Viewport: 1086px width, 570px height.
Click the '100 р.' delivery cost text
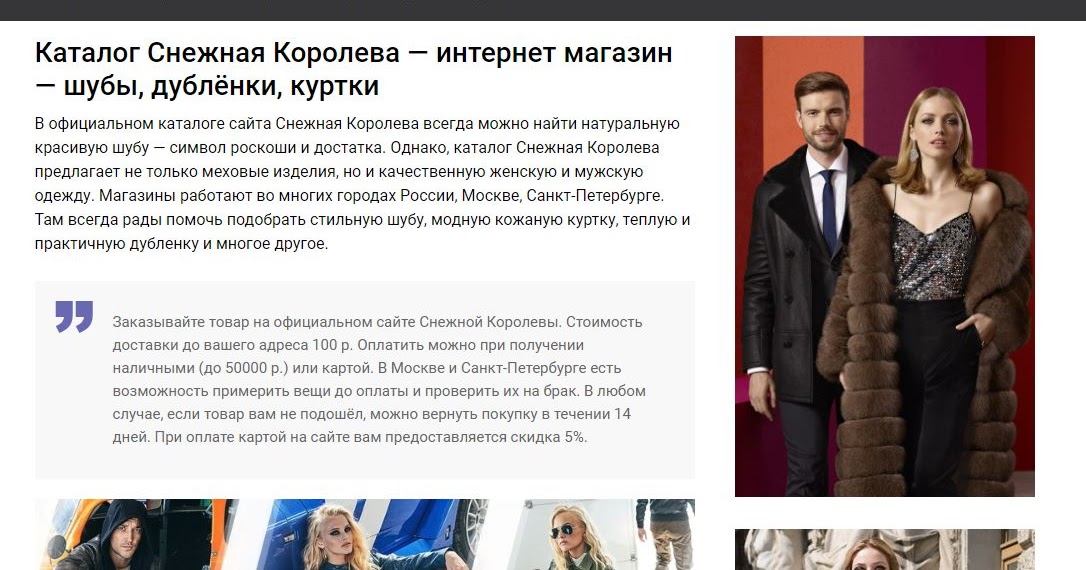click(332, 345)
